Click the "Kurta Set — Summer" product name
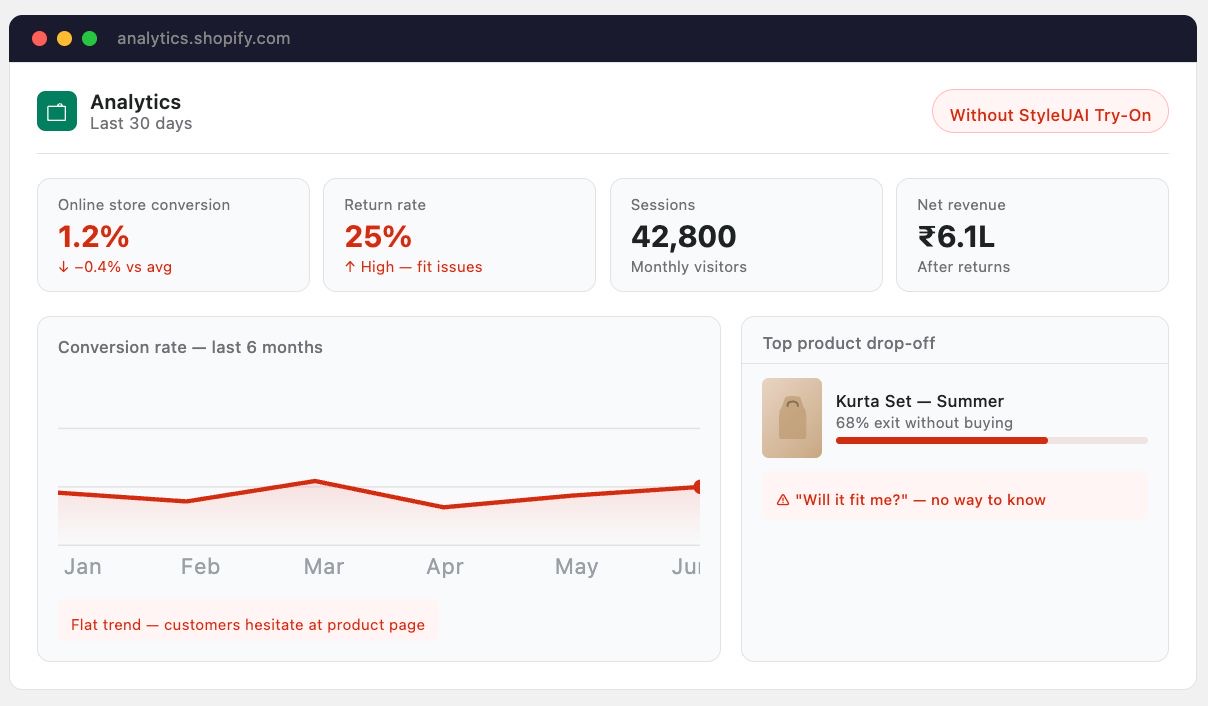1208x706 pixels. coord(920,402)
